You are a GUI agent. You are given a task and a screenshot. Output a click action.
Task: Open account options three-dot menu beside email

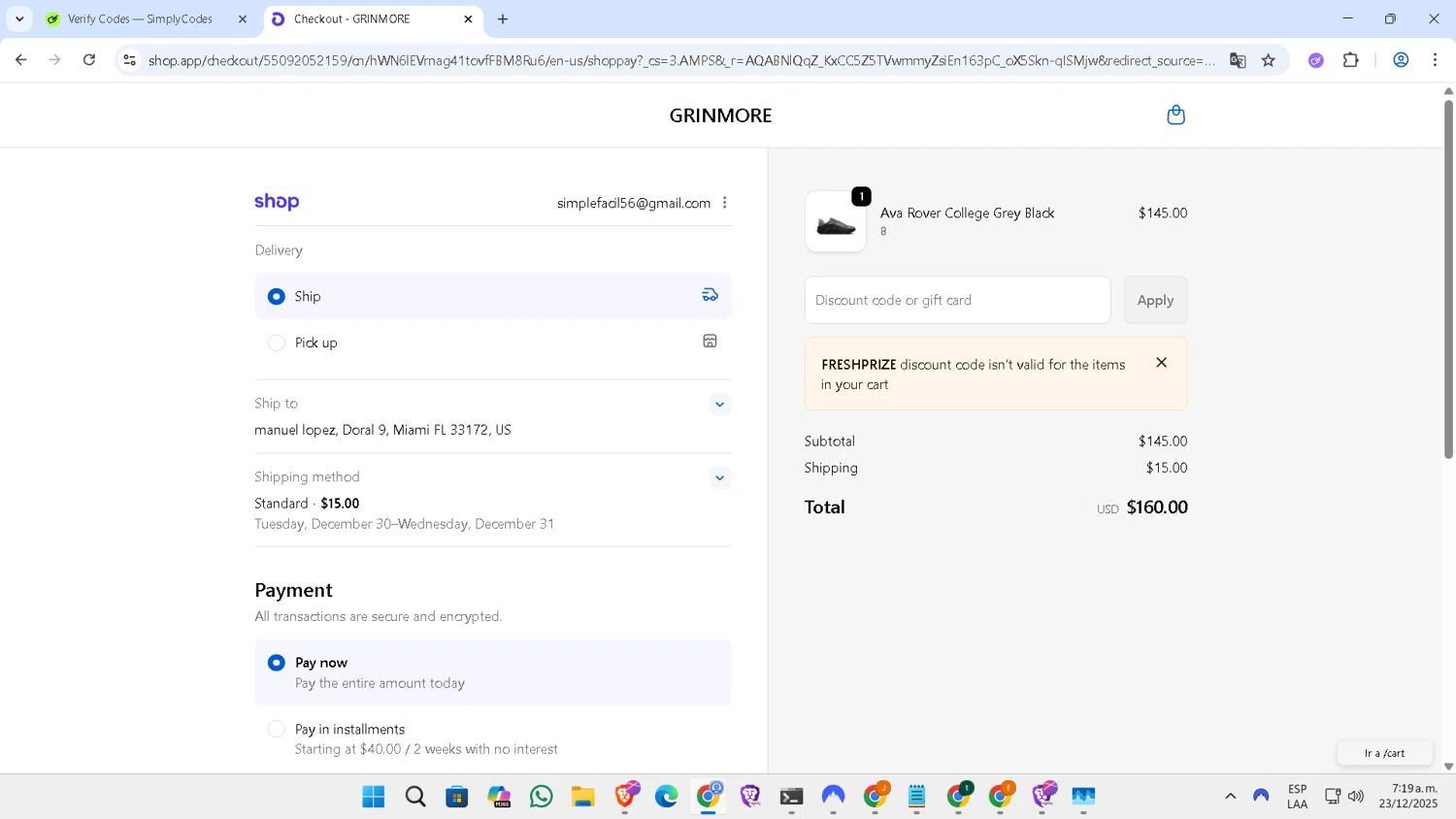point(725,203)
